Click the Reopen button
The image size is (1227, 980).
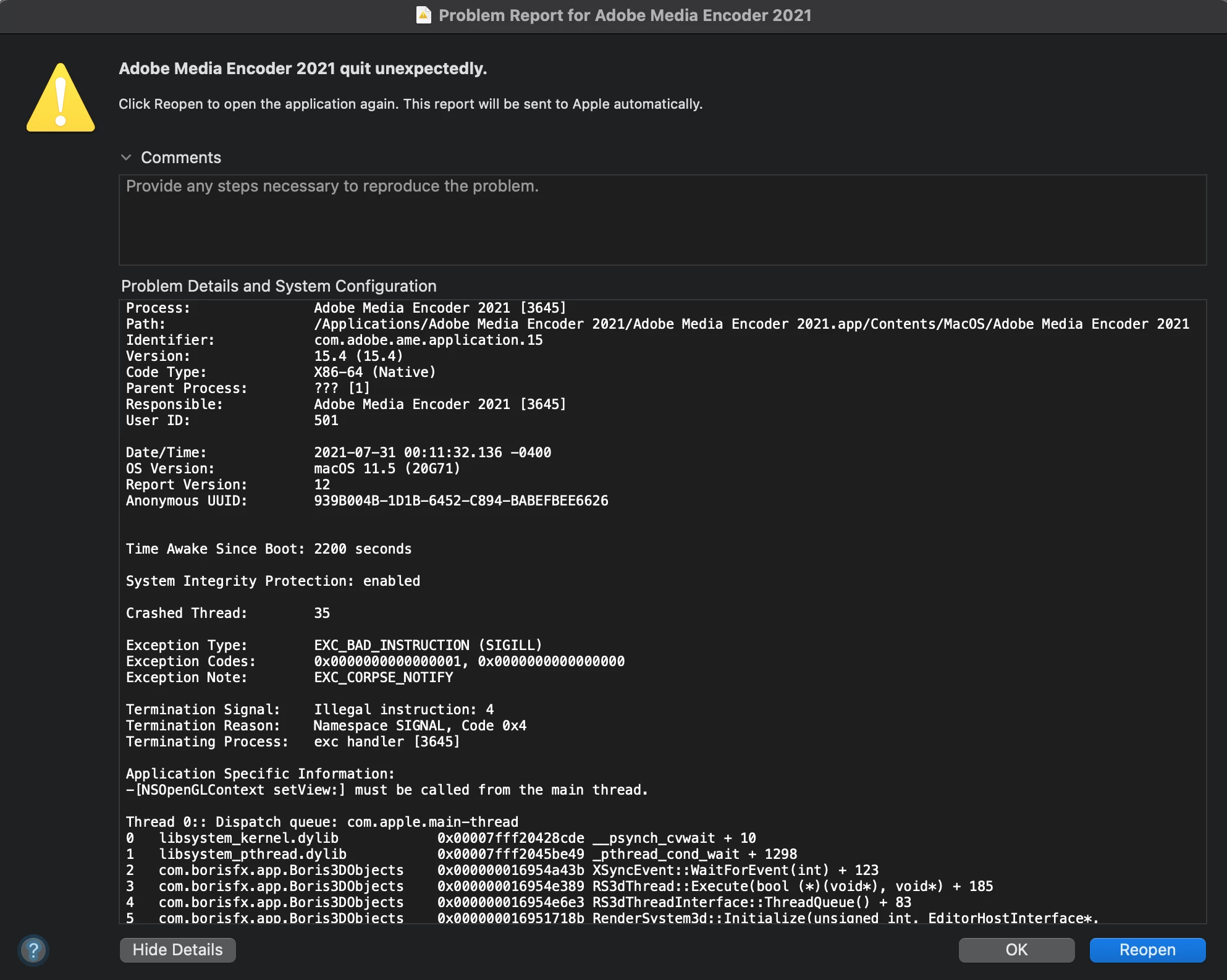pos(1147,950)
